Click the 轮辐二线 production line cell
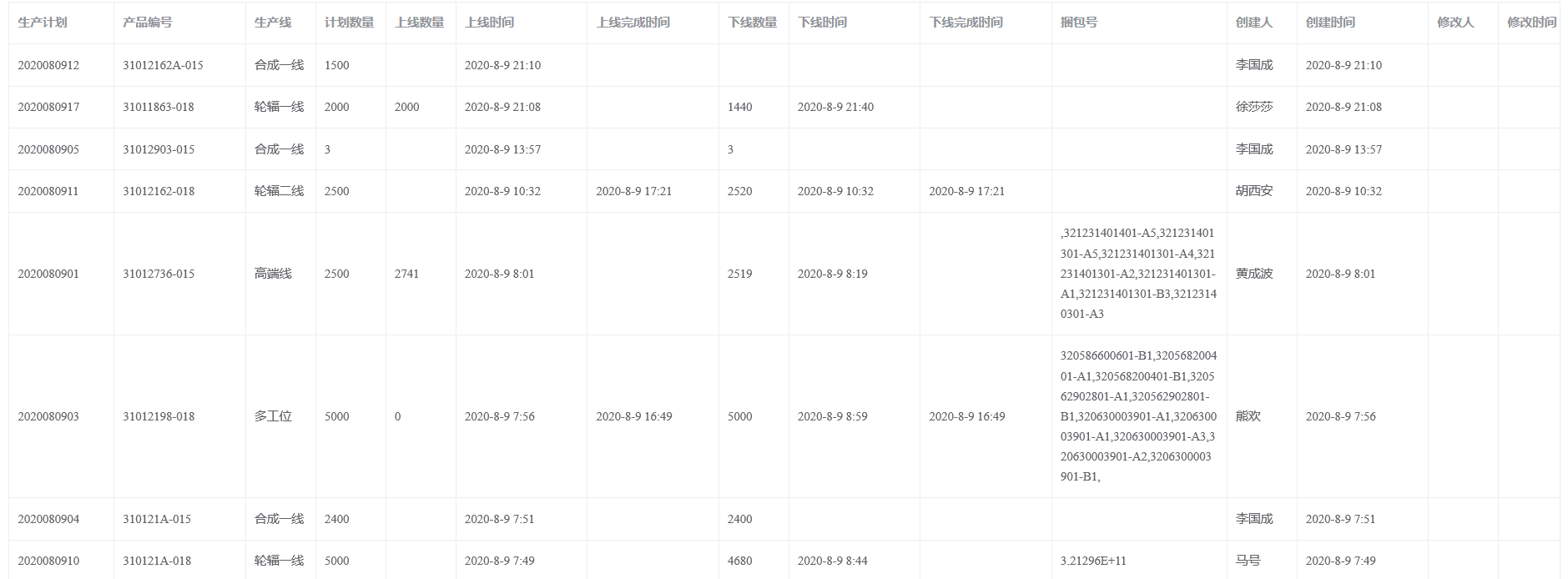 280,191
